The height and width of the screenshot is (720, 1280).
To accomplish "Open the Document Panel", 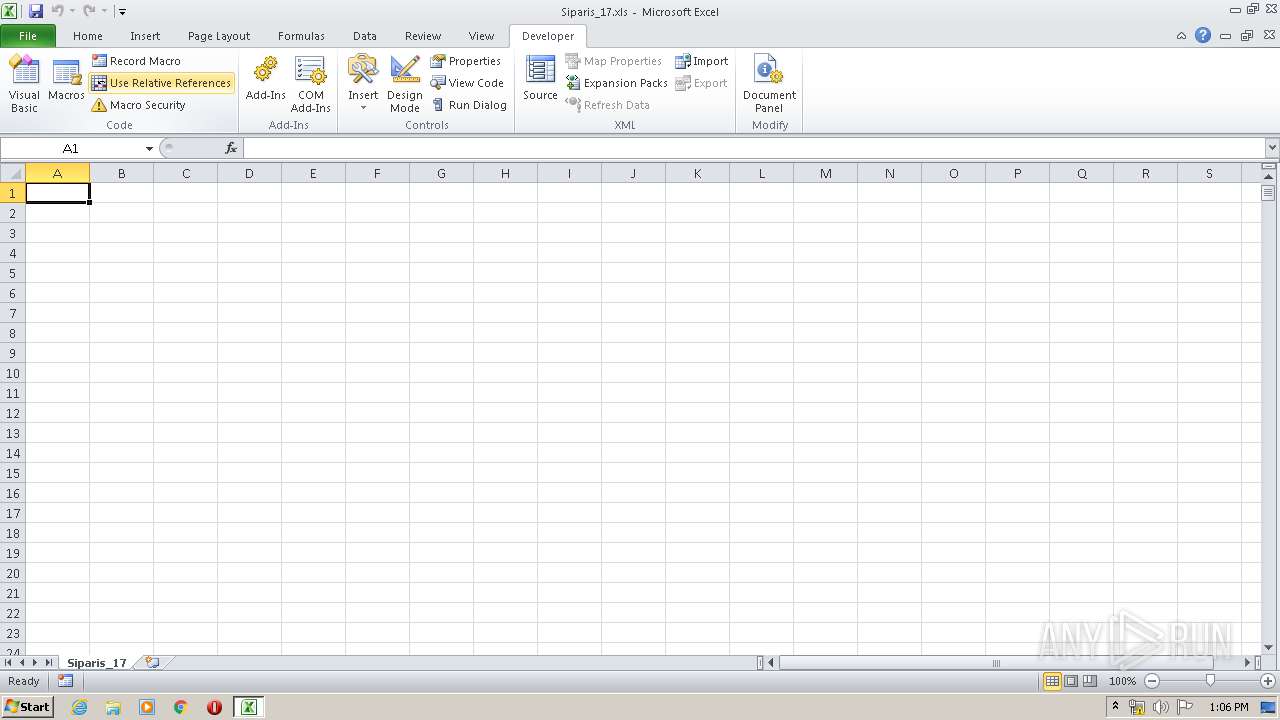I will point(769,84).
